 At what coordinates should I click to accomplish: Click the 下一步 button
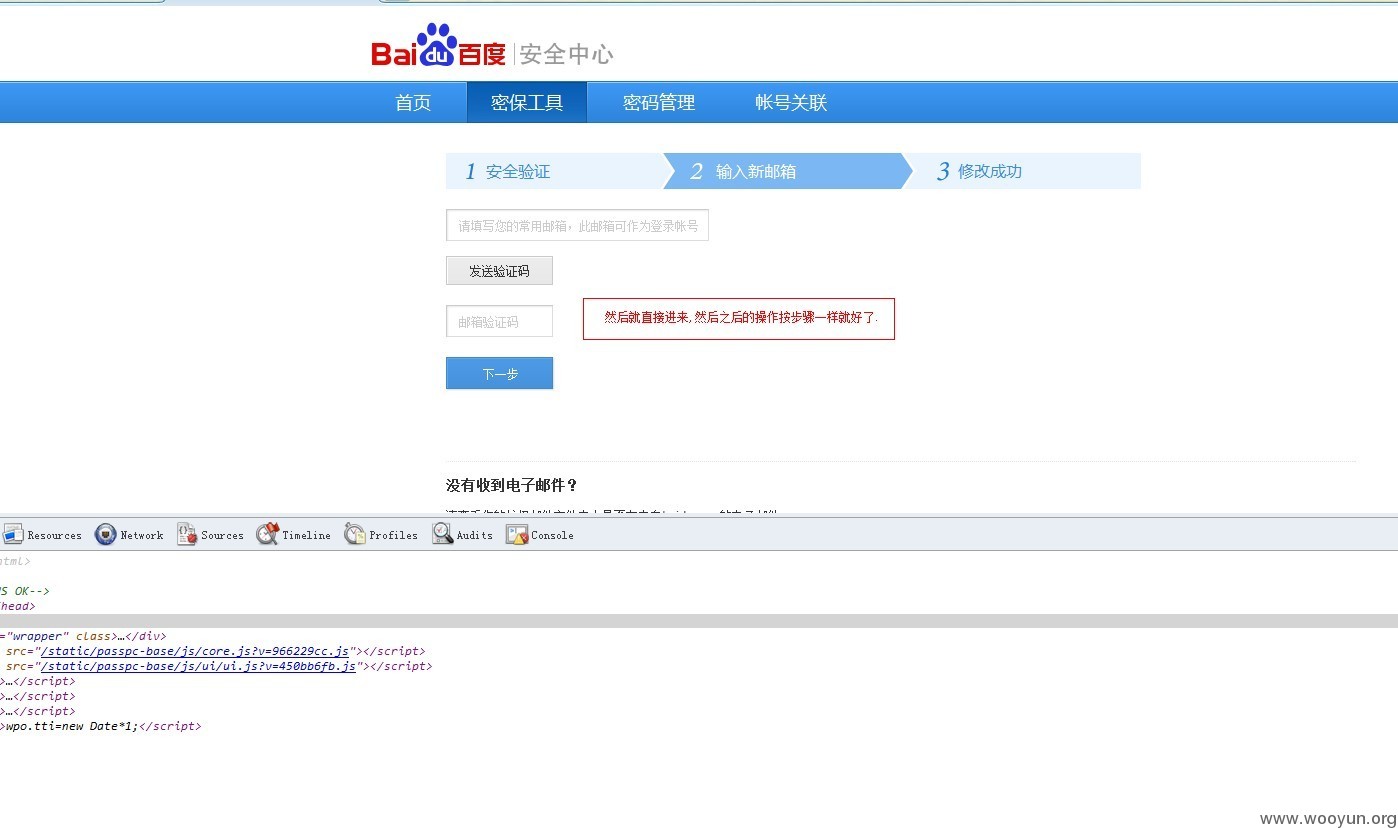499,373
